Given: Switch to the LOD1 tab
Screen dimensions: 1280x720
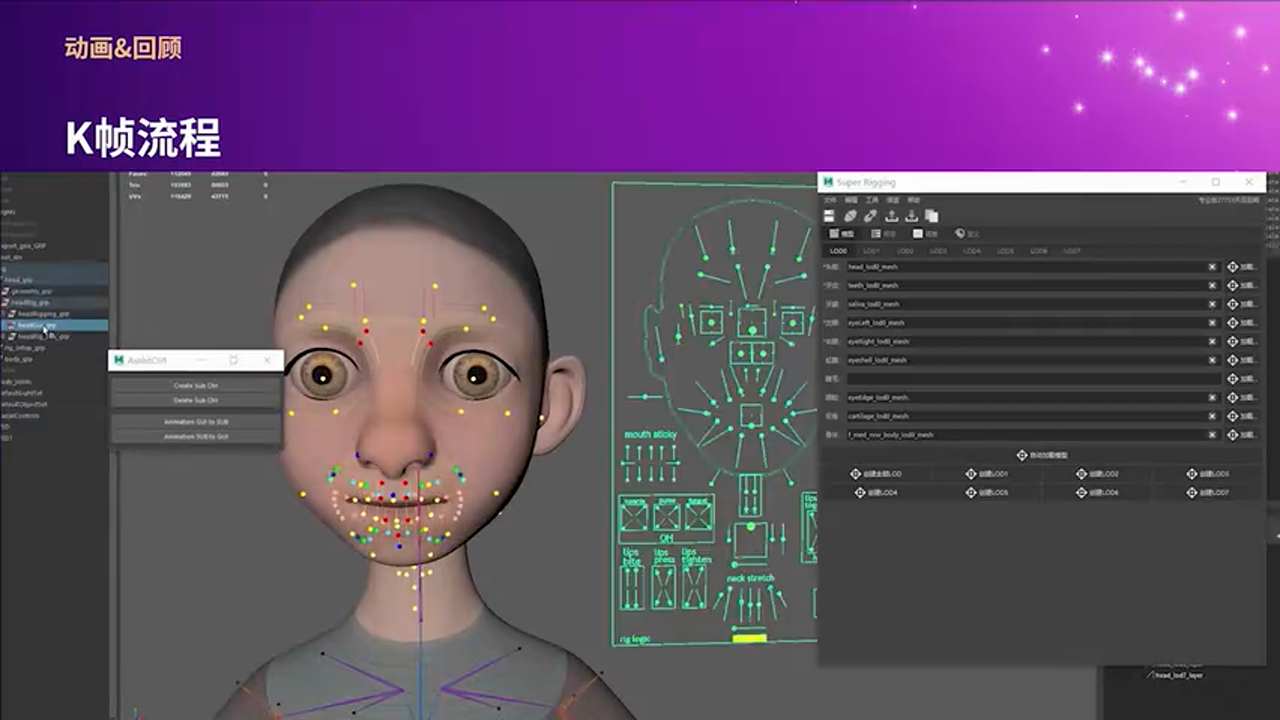Looking at the screenshot, I should tap(872, 251).
